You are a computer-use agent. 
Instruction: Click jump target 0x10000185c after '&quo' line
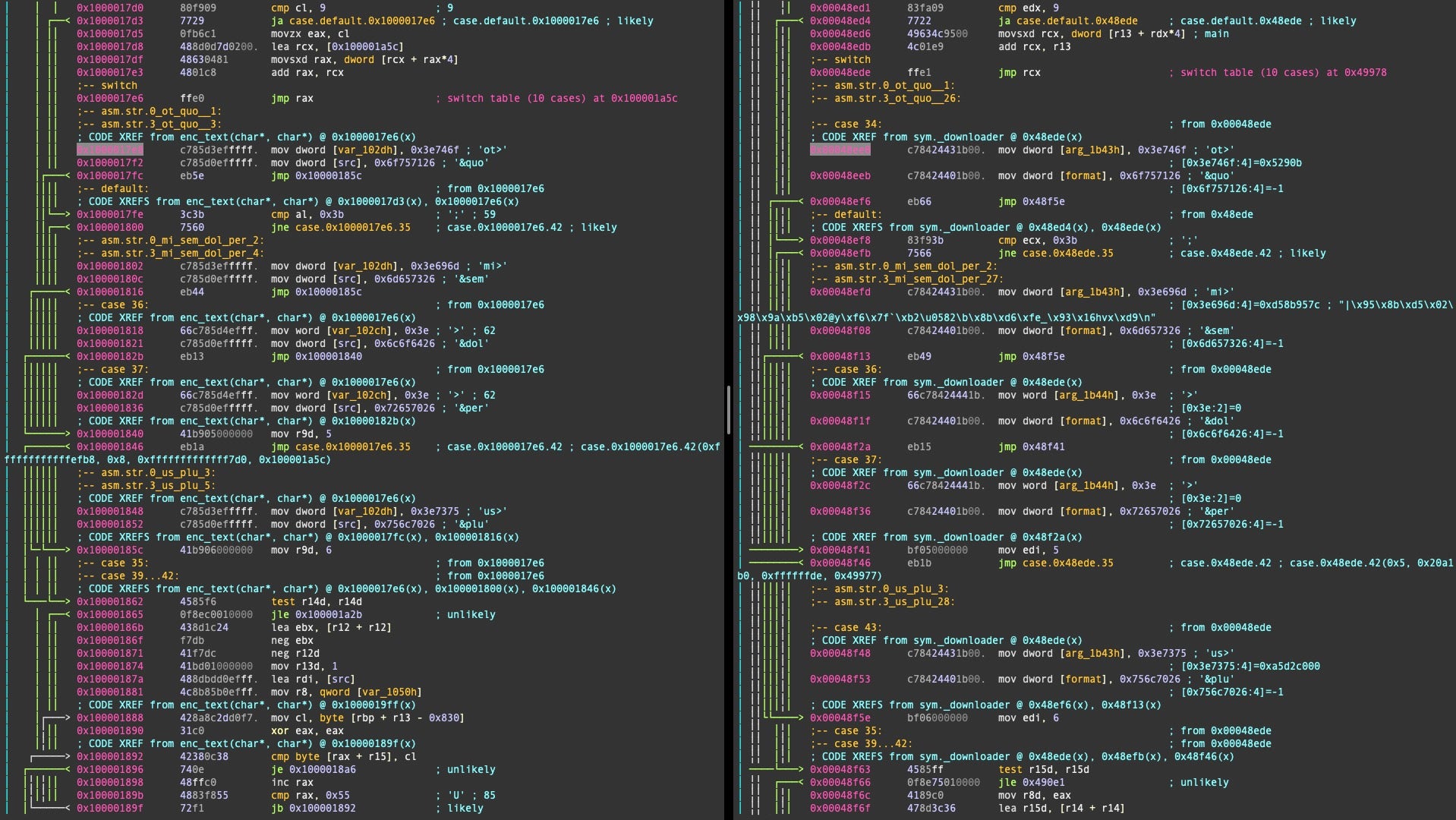tap(328, 176)
